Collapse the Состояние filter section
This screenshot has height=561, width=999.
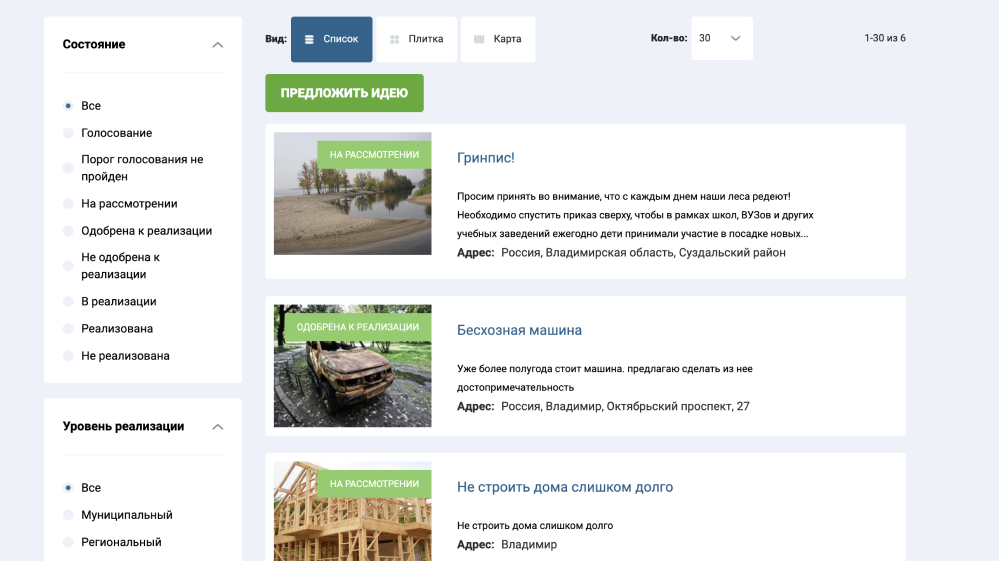point(217,45)
